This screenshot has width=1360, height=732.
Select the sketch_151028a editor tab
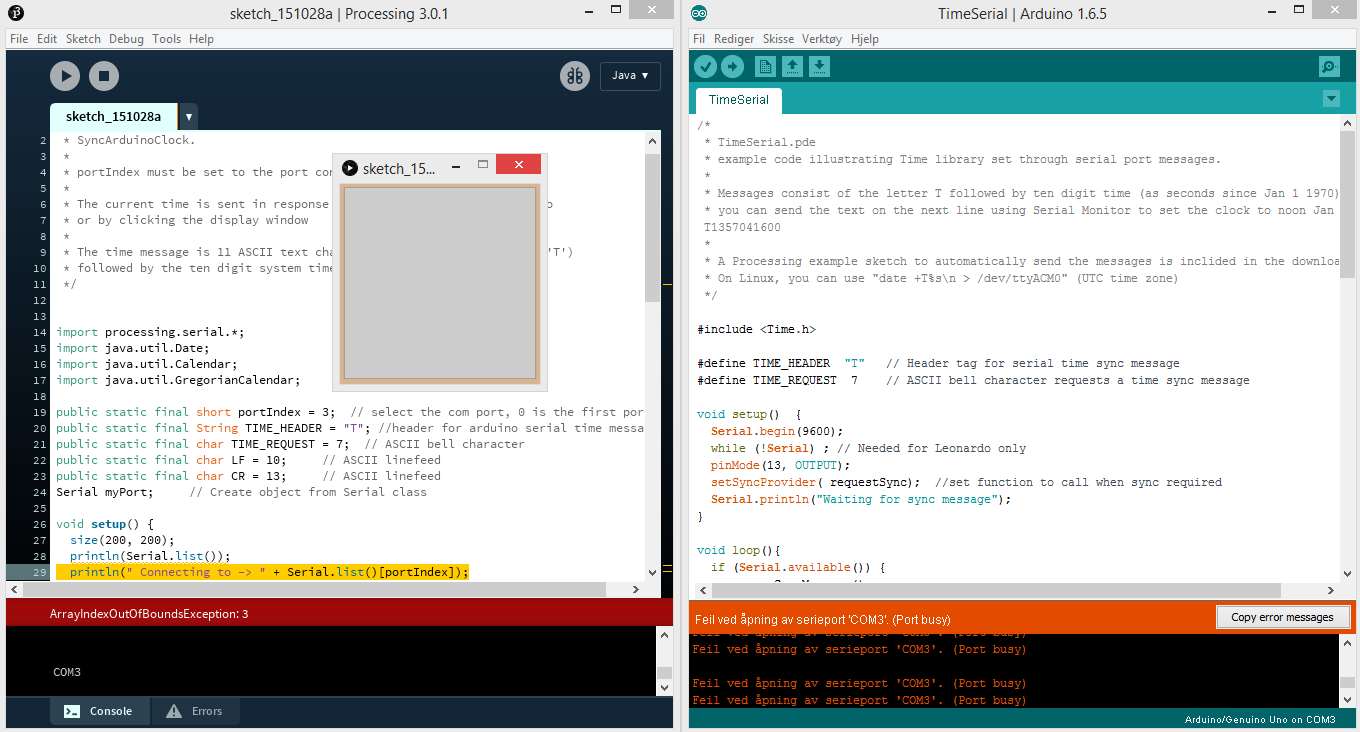pos(113,116)
